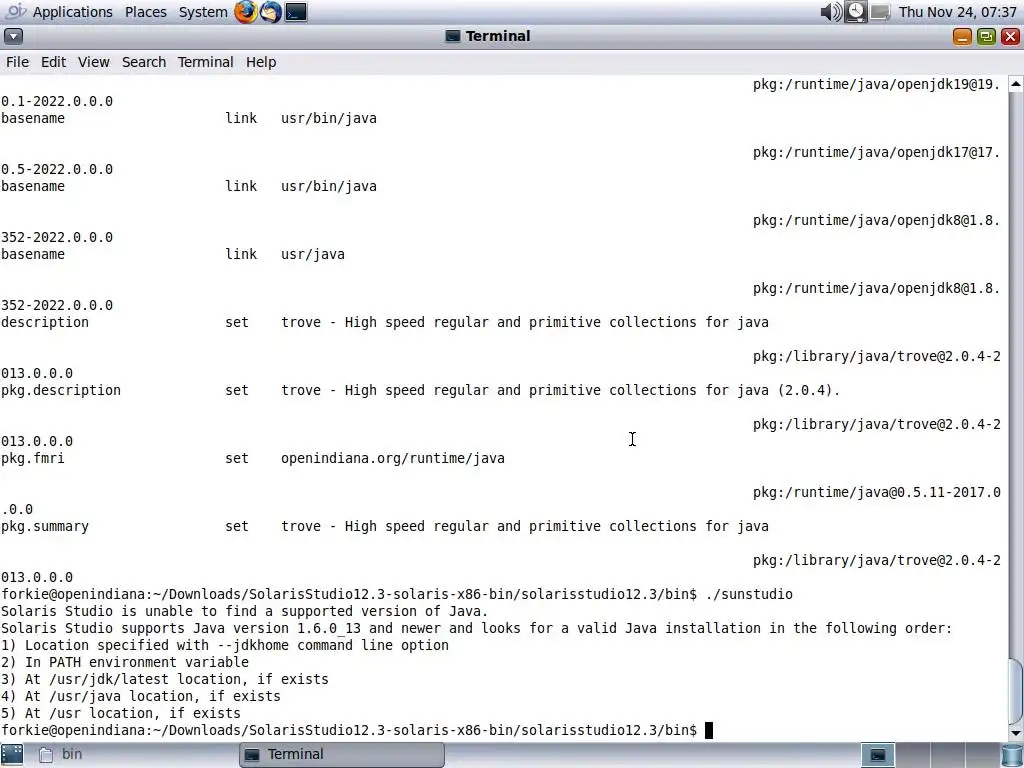Open the Terminal menu in menu bar
The image size is (1024, 768).
pos(205,62)
